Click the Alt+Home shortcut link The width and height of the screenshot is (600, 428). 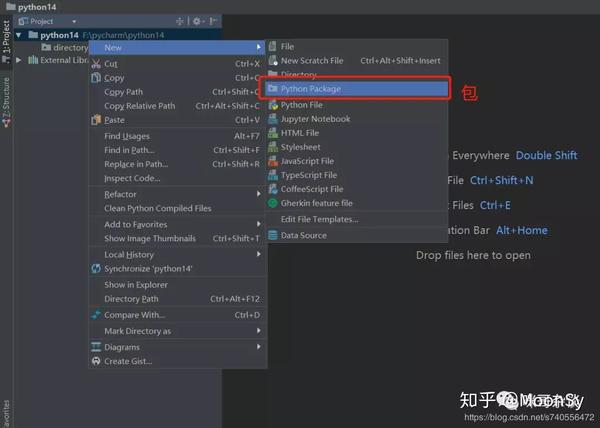(x=522, y=230)
